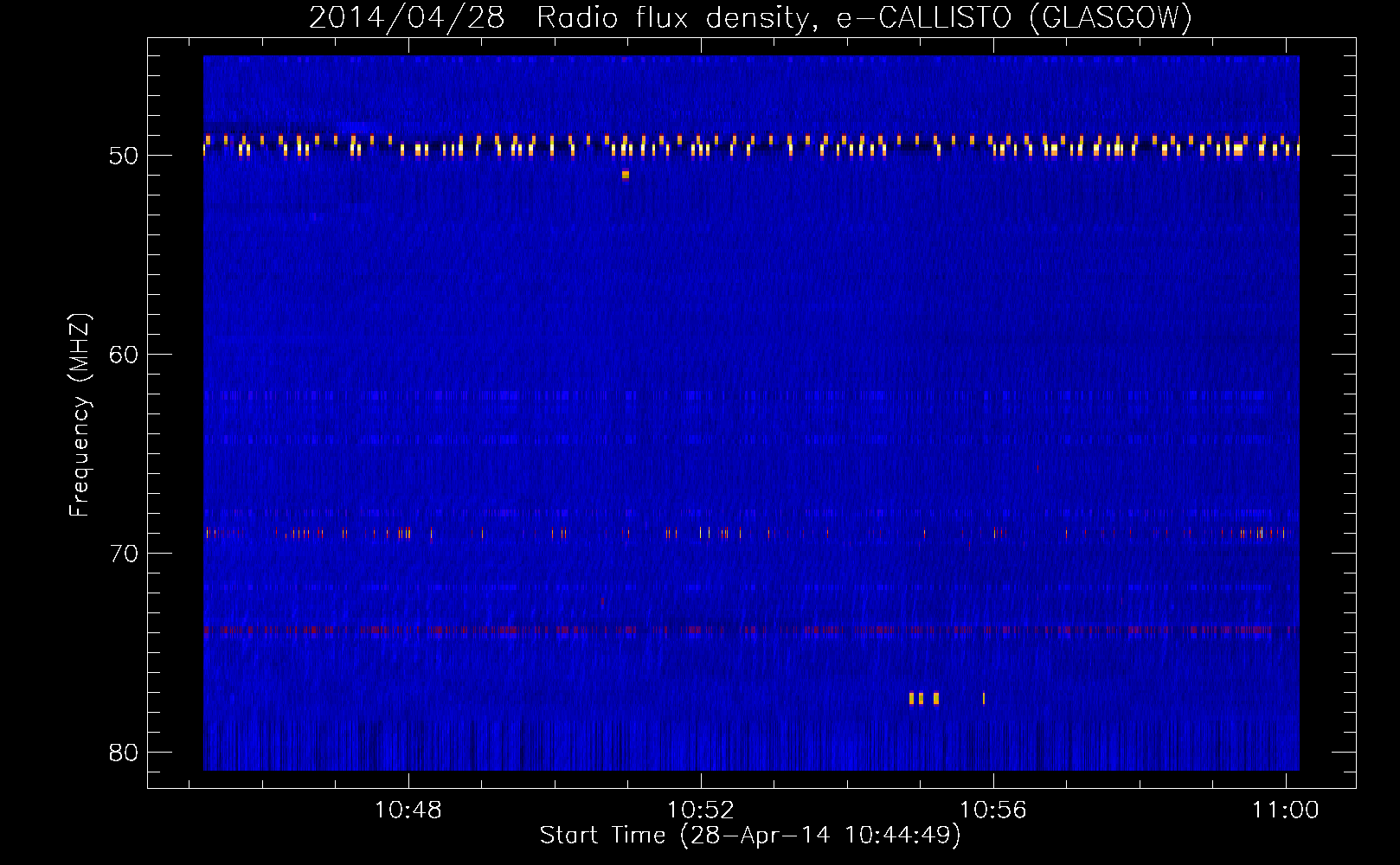1400x865 pixels.
Task: Click the 70 frequency tick label
Action: tap(124, 554)
